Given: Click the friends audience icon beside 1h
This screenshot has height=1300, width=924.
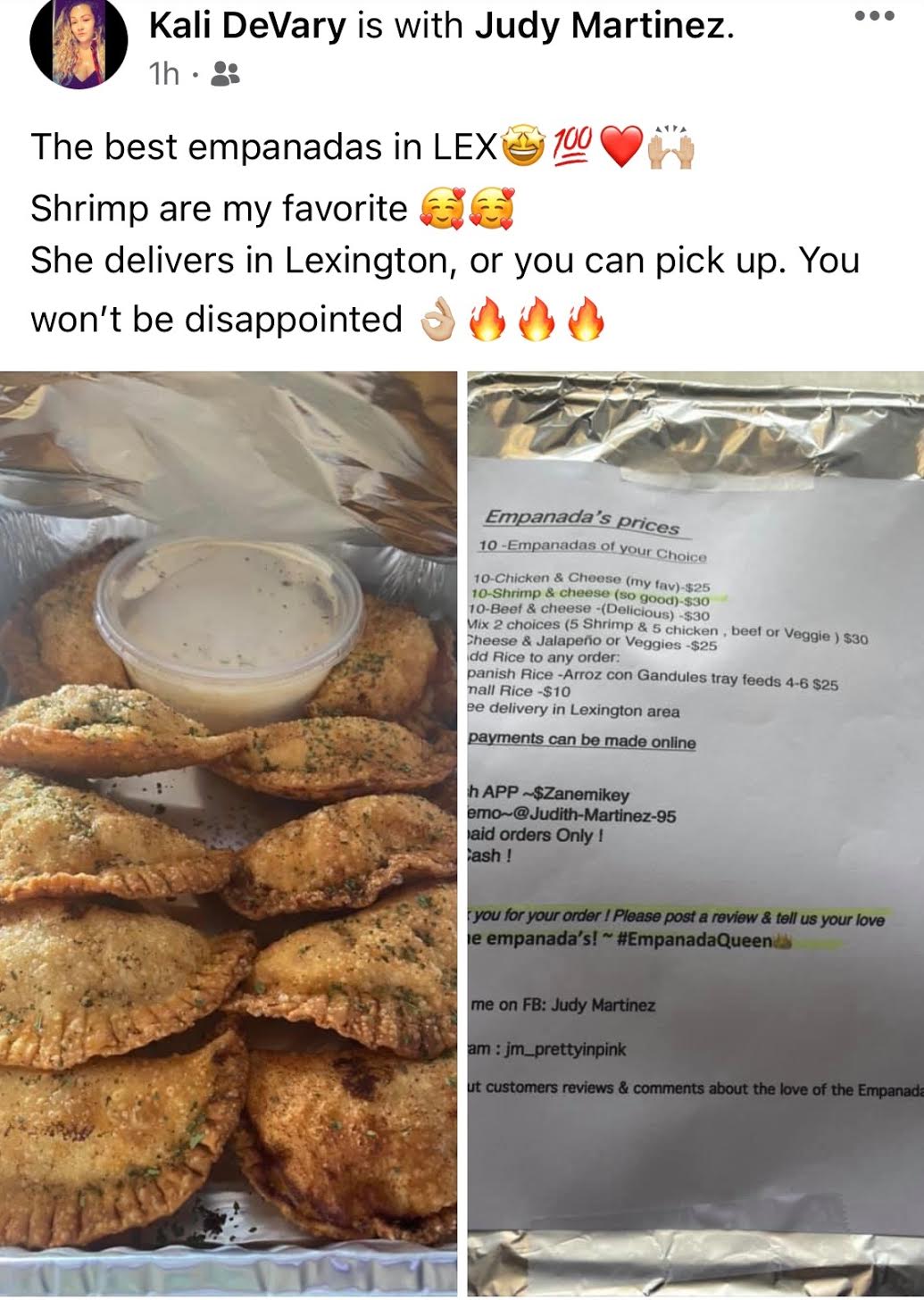Looking at the screenshot, I should click(226, 74).
